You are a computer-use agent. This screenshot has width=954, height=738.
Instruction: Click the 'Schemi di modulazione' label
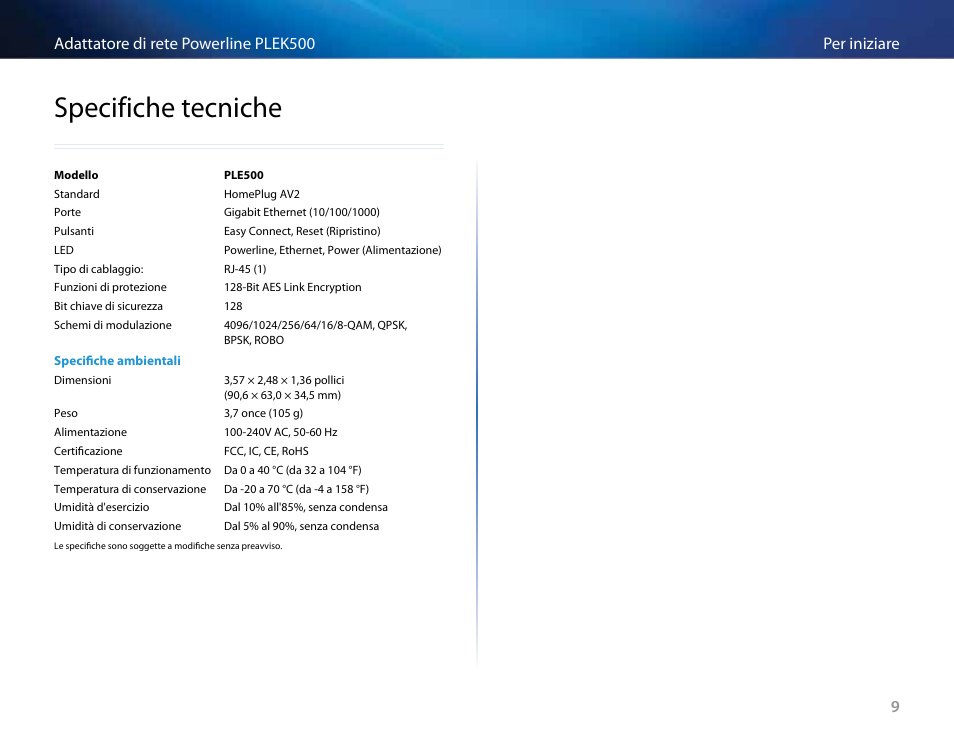(113, 325)
